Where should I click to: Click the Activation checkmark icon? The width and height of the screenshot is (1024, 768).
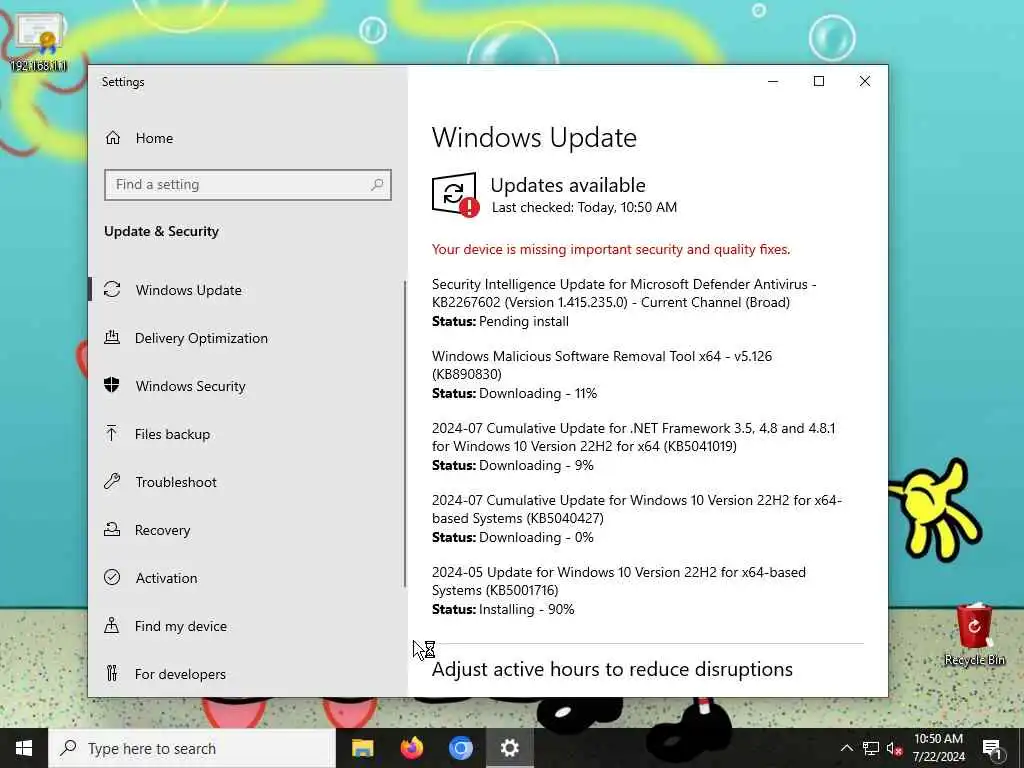[112, 577]
